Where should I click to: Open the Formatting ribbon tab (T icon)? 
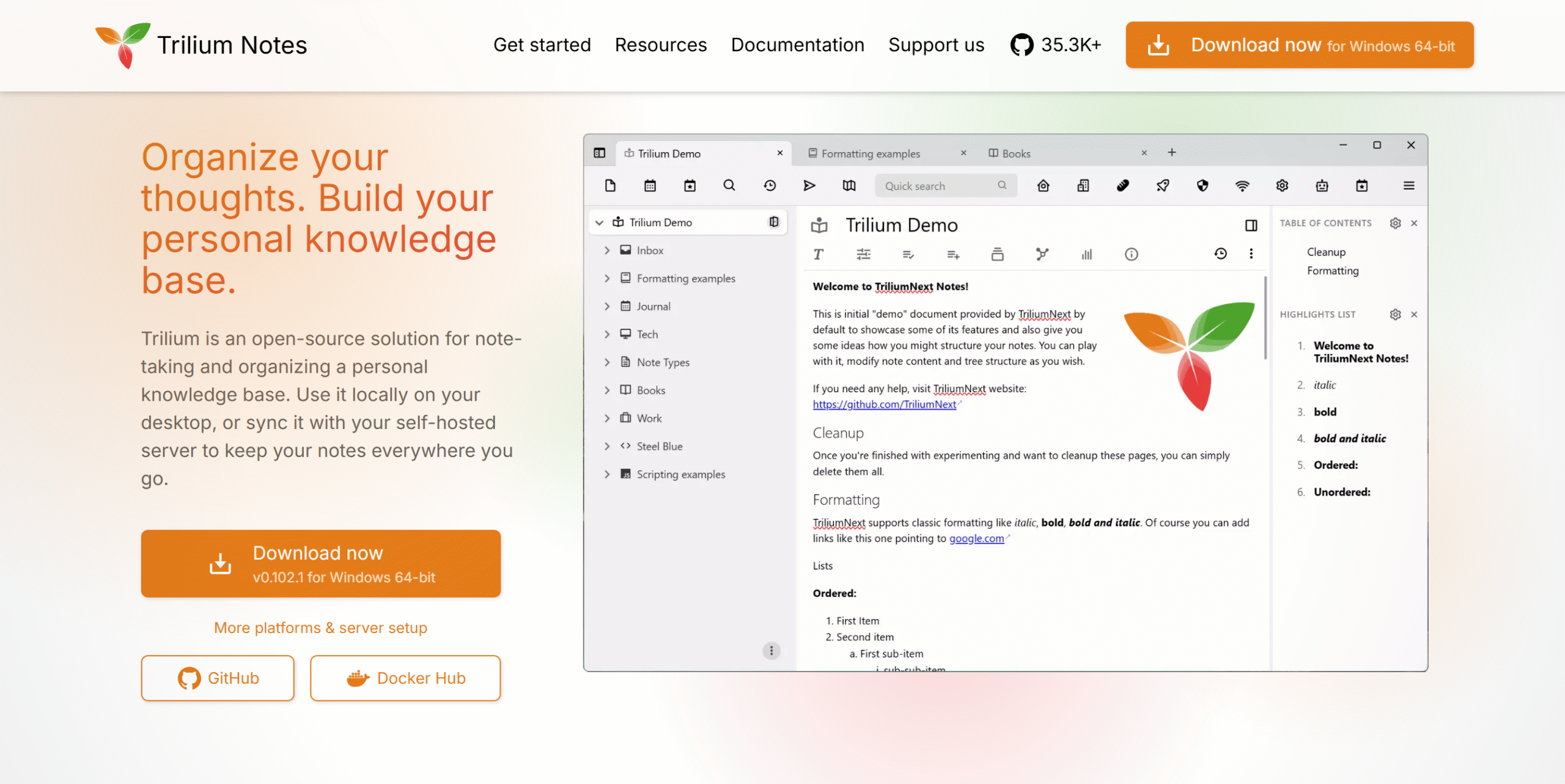click(x=819, y=254)
